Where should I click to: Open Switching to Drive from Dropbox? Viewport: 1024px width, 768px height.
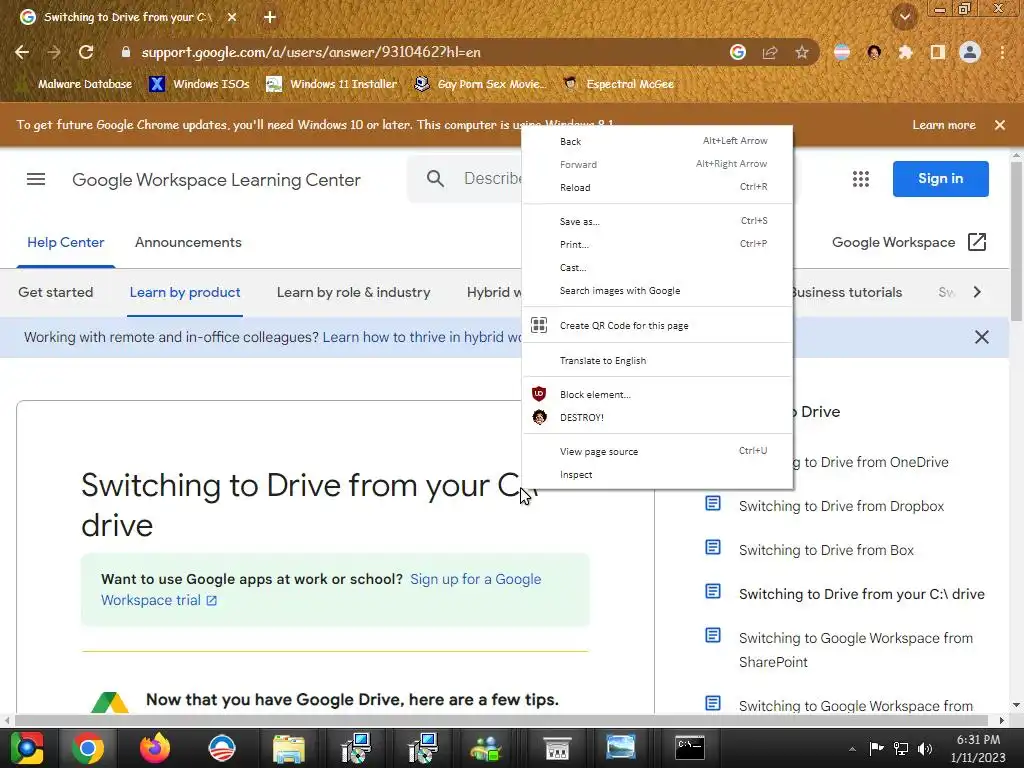pos(841,506)
